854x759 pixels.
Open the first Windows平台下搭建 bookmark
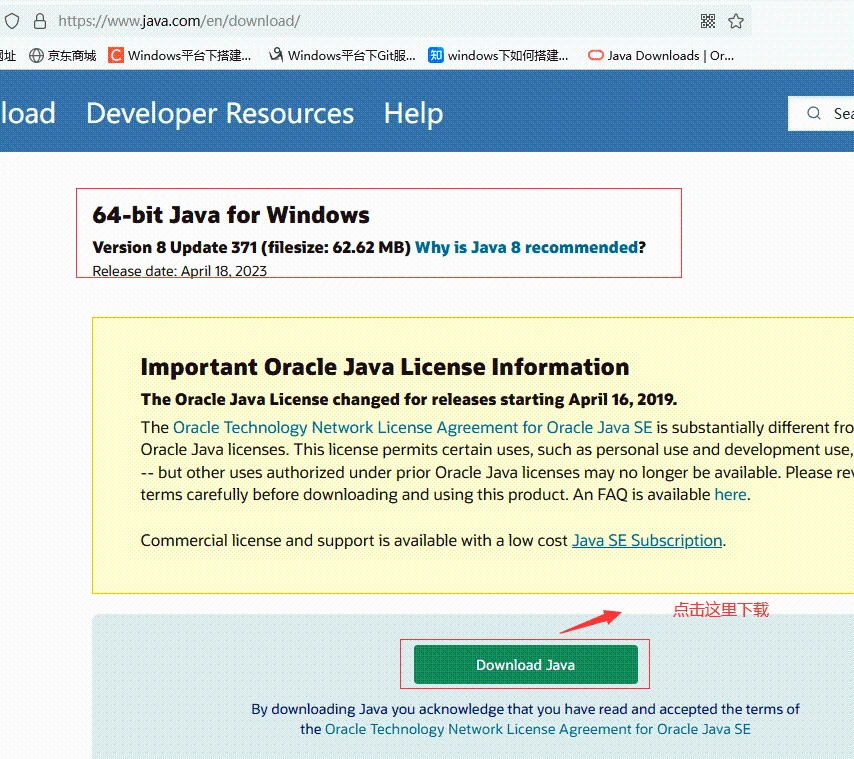point(180,56)
